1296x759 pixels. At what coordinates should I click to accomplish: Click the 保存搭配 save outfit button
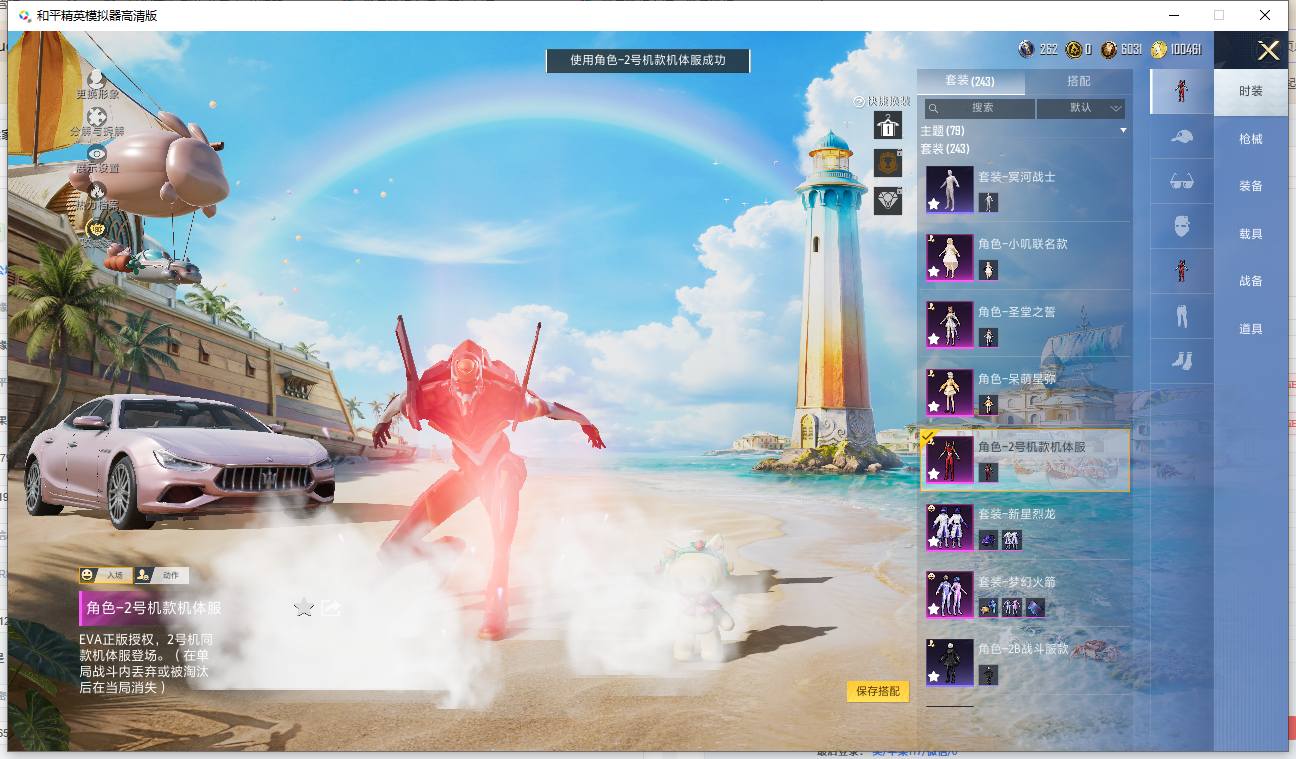(878, 691)
